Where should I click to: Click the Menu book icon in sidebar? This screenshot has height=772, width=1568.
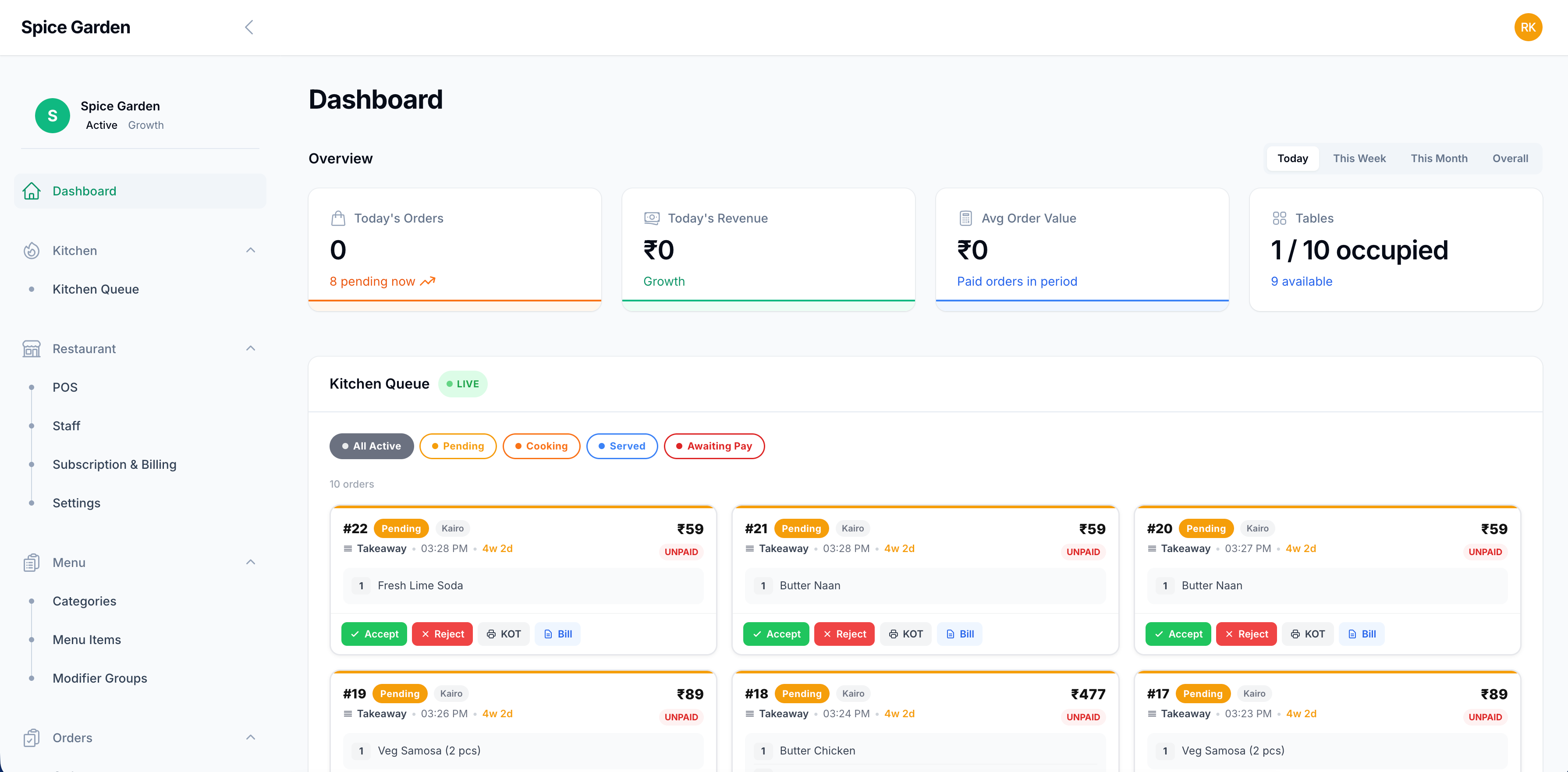click(31, 563)
